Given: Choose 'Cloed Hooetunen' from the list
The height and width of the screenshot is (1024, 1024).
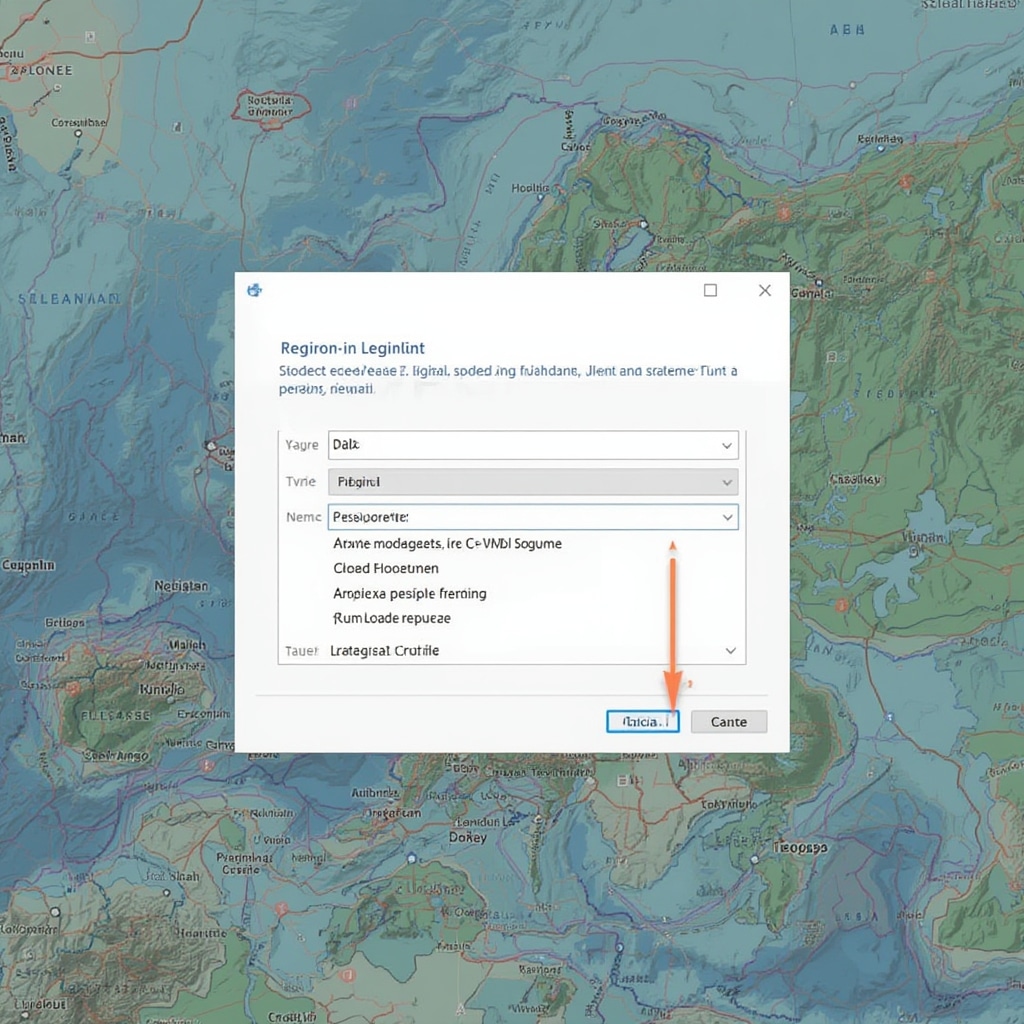Looking at the screenshot, I should click(385, 568).
